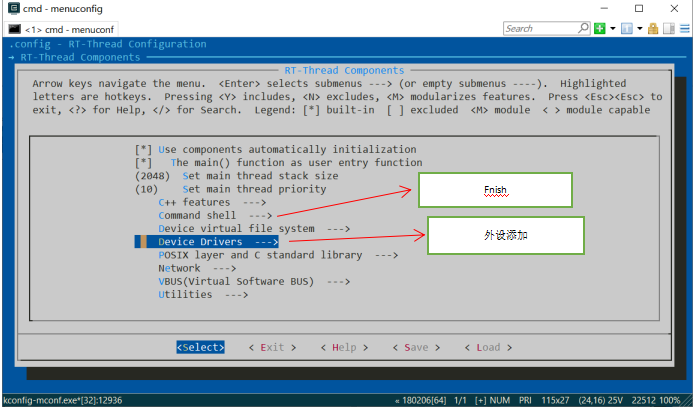Screen dimensions: 695x407
Task: Open the highlighted Device Drivers submenu
Action: (207, 242)
